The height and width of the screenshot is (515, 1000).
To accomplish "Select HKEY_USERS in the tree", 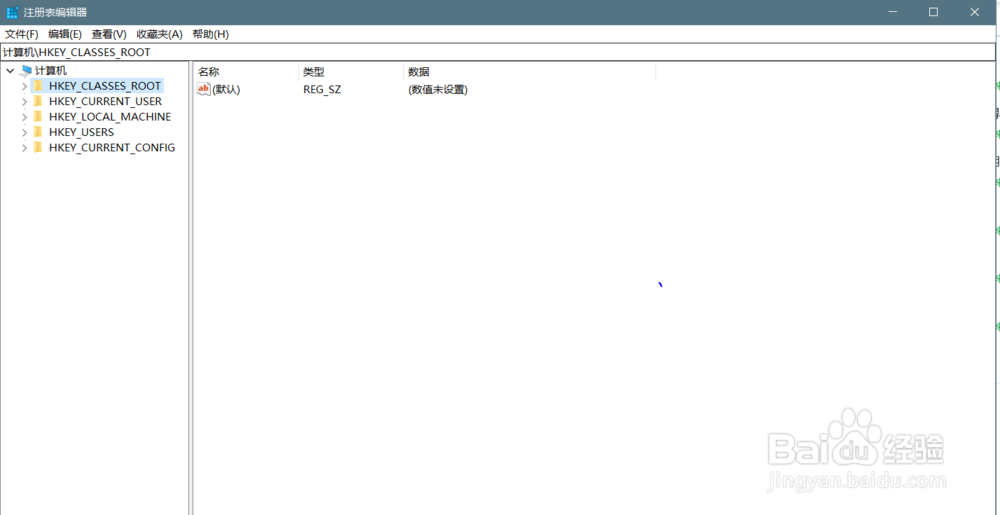I will (x=81, y=132).
